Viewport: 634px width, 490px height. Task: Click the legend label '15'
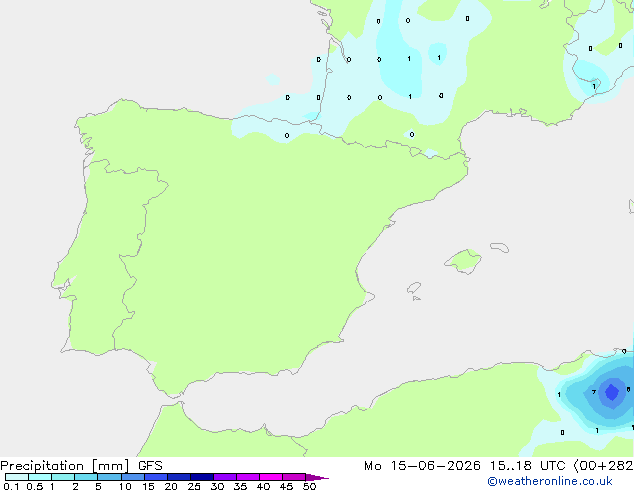click(x=148, y=486)
